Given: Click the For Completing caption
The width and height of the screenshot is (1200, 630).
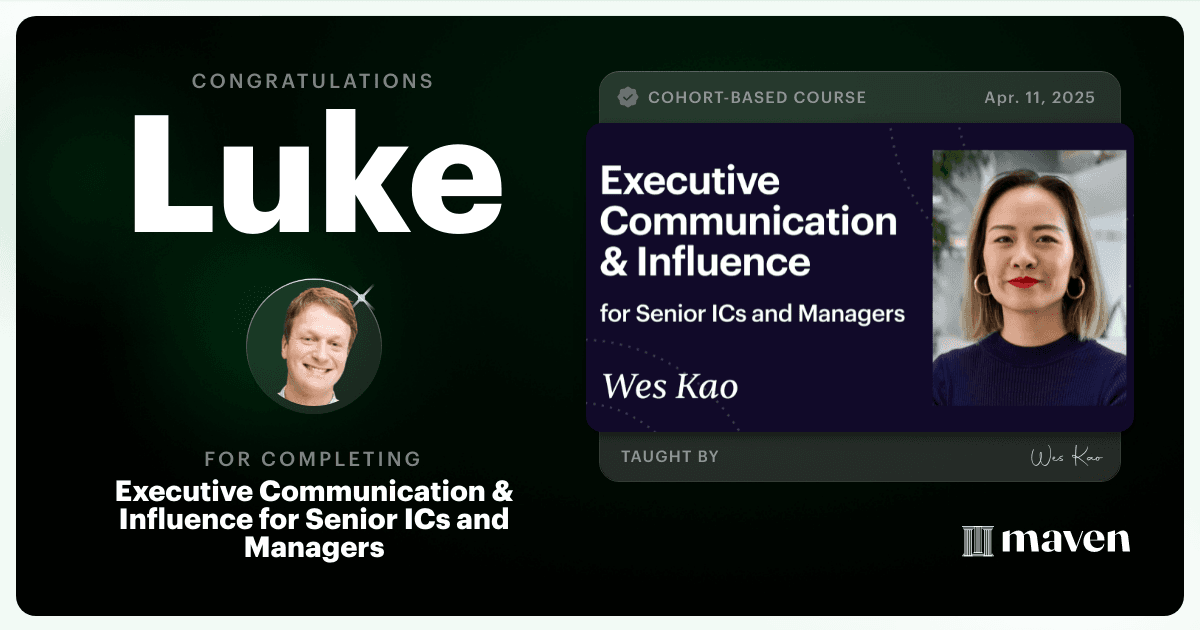Looking at the screenshot, I should pos(313,459).
